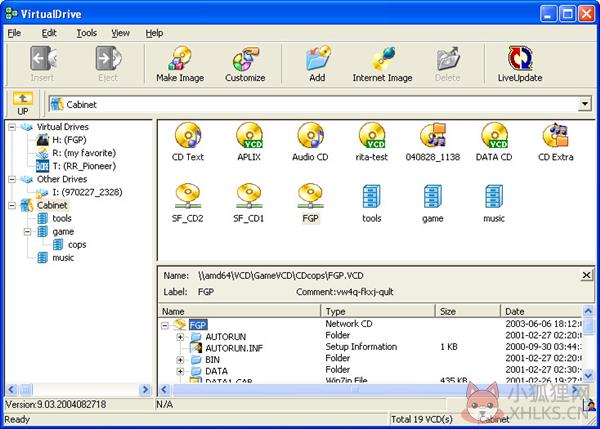The width and height of the screenshot is (600, 429).
Task: Open the Help menu
Action: 154,33
